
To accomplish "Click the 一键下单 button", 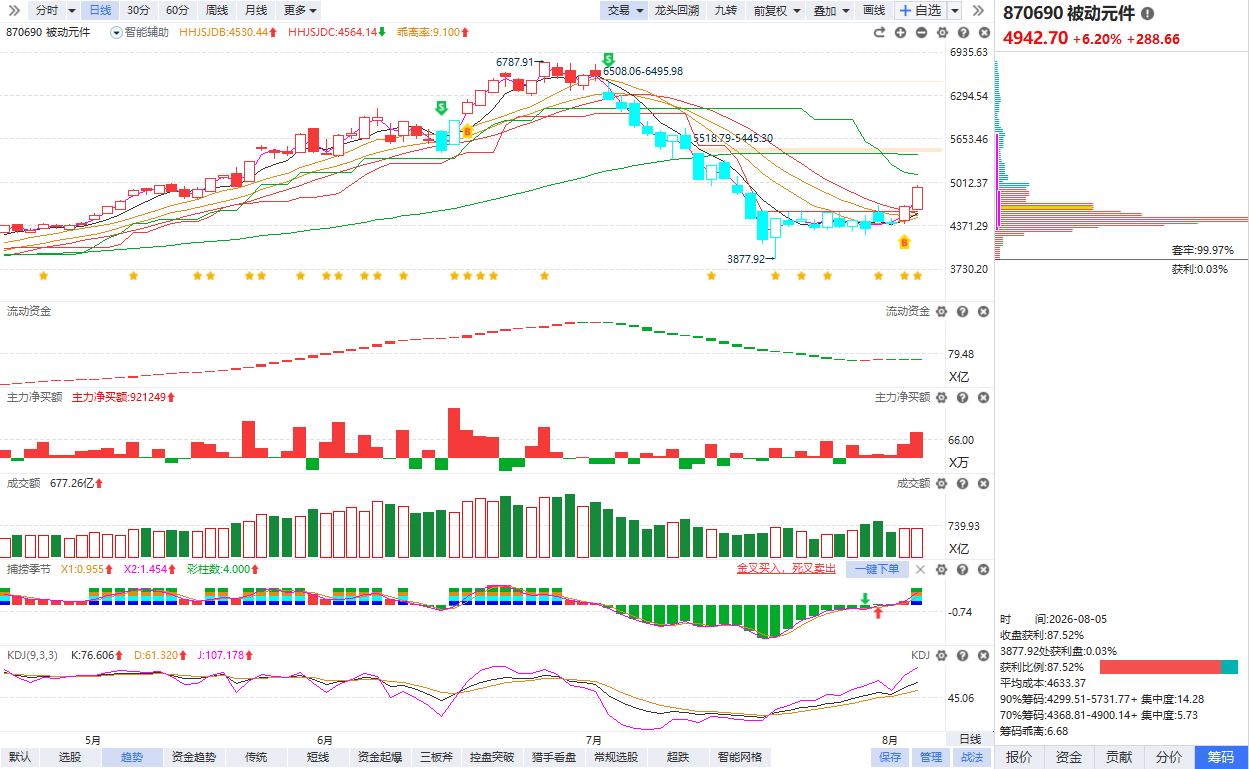I will click(877, 569).
